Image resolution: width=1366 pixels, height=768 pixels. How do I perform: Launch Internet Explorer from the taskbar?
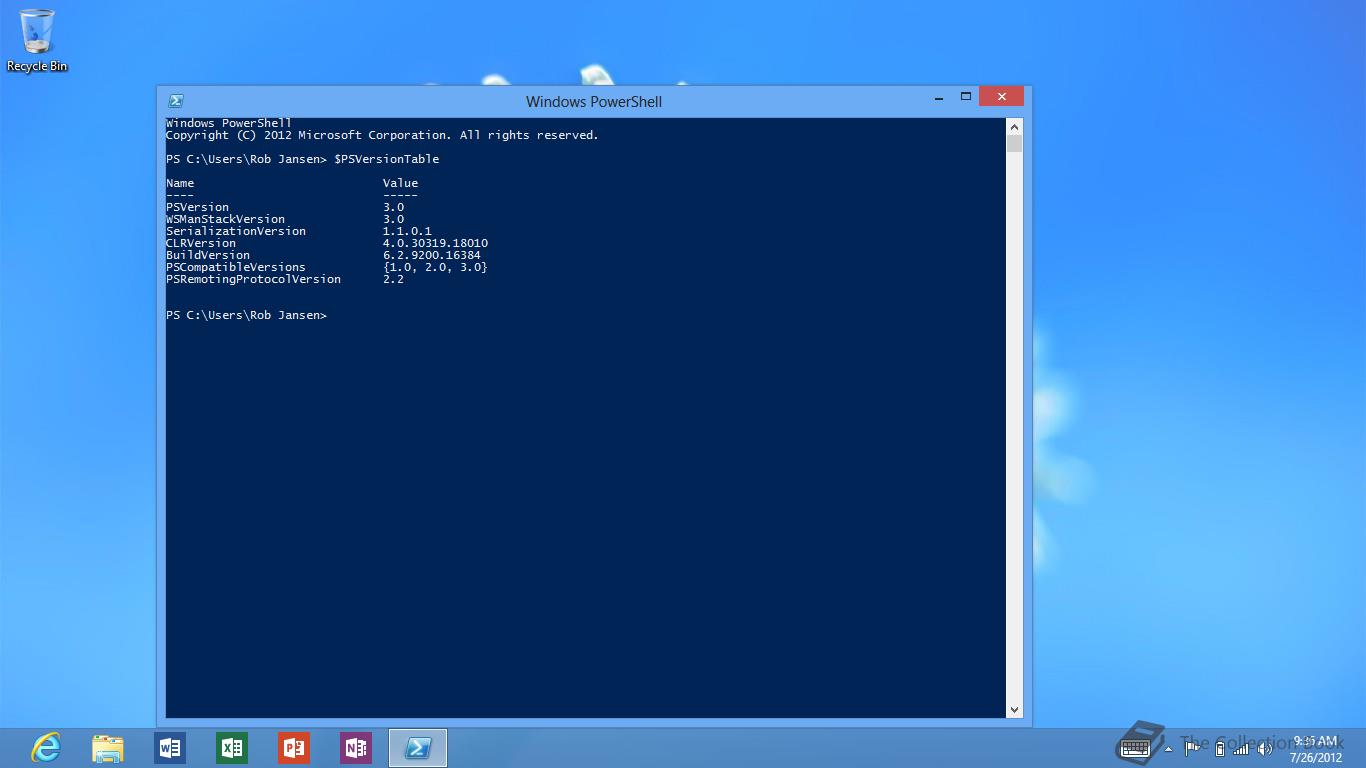[x=46, y=748]
